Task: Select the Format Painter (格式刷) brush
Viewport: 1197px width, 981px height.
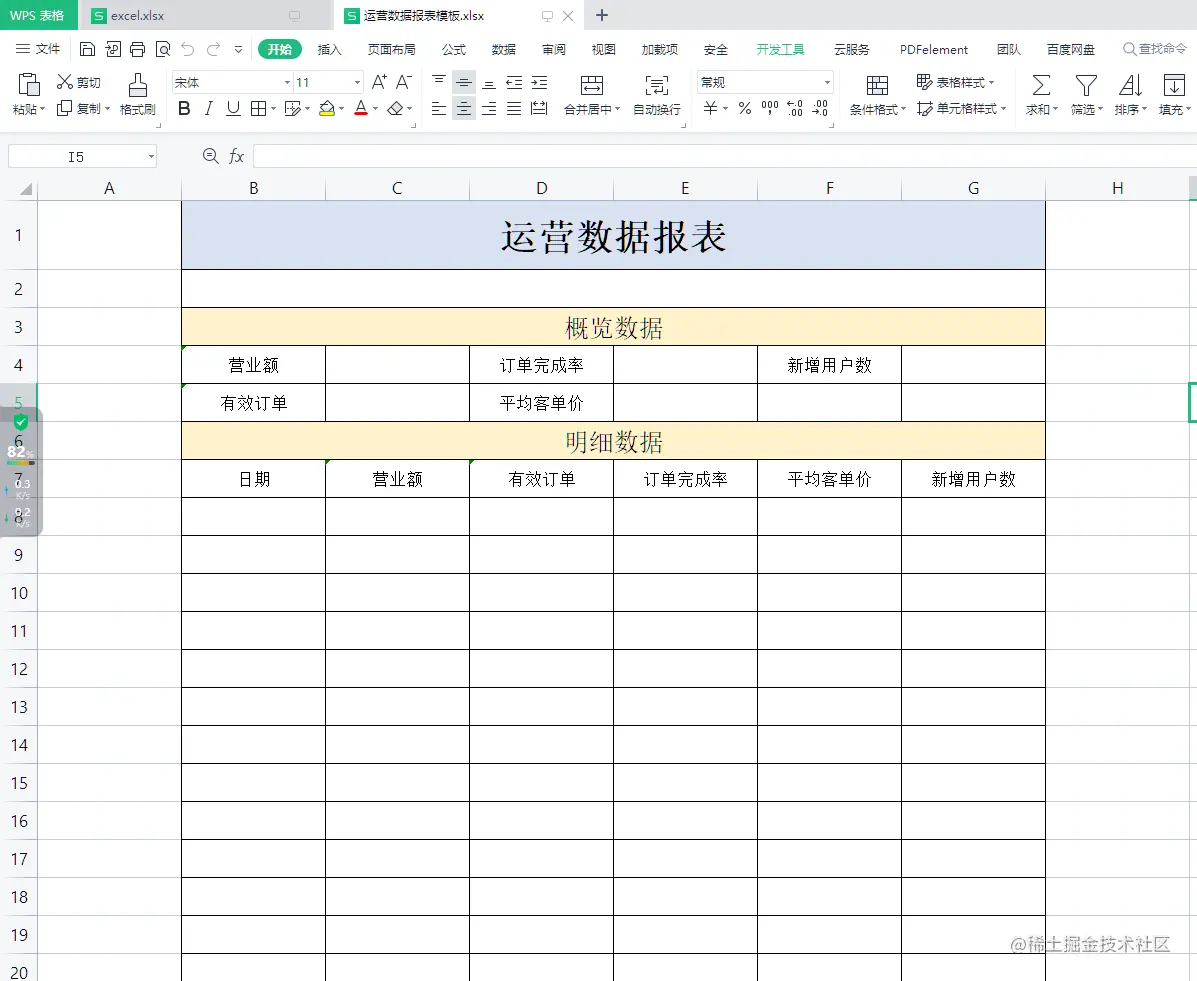Action: tap(137, 94)
